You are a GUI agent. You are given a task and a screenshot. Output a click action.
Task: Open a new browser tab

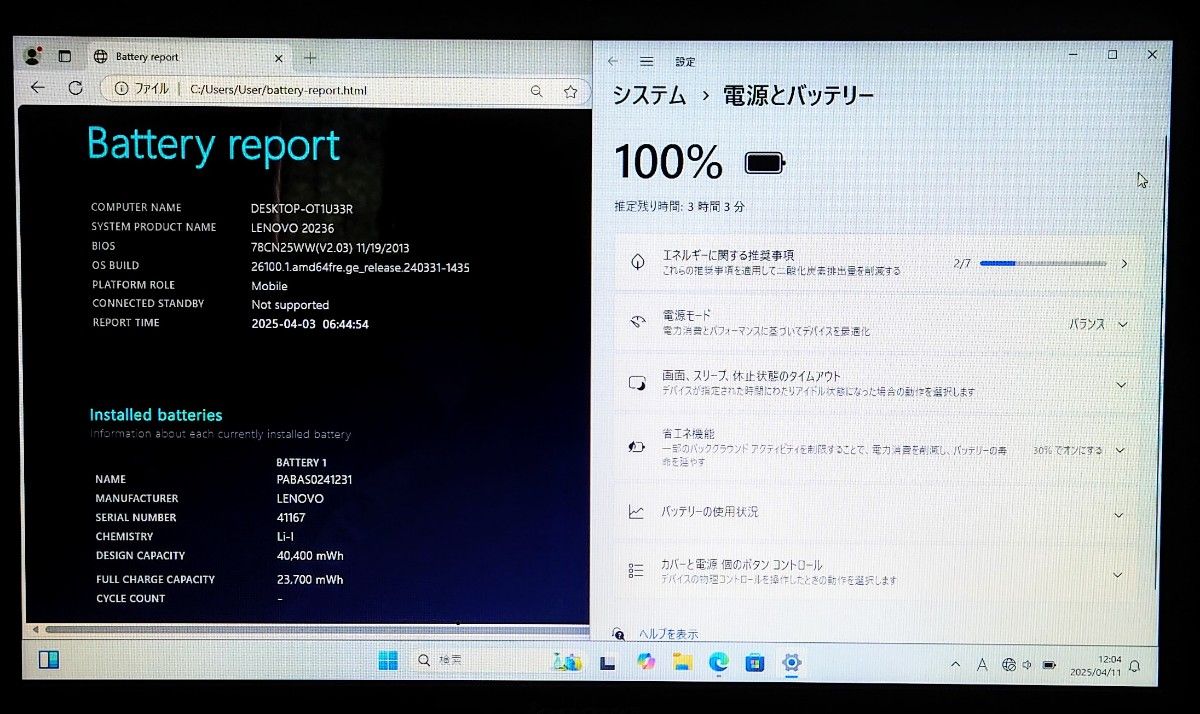(310, 57)
